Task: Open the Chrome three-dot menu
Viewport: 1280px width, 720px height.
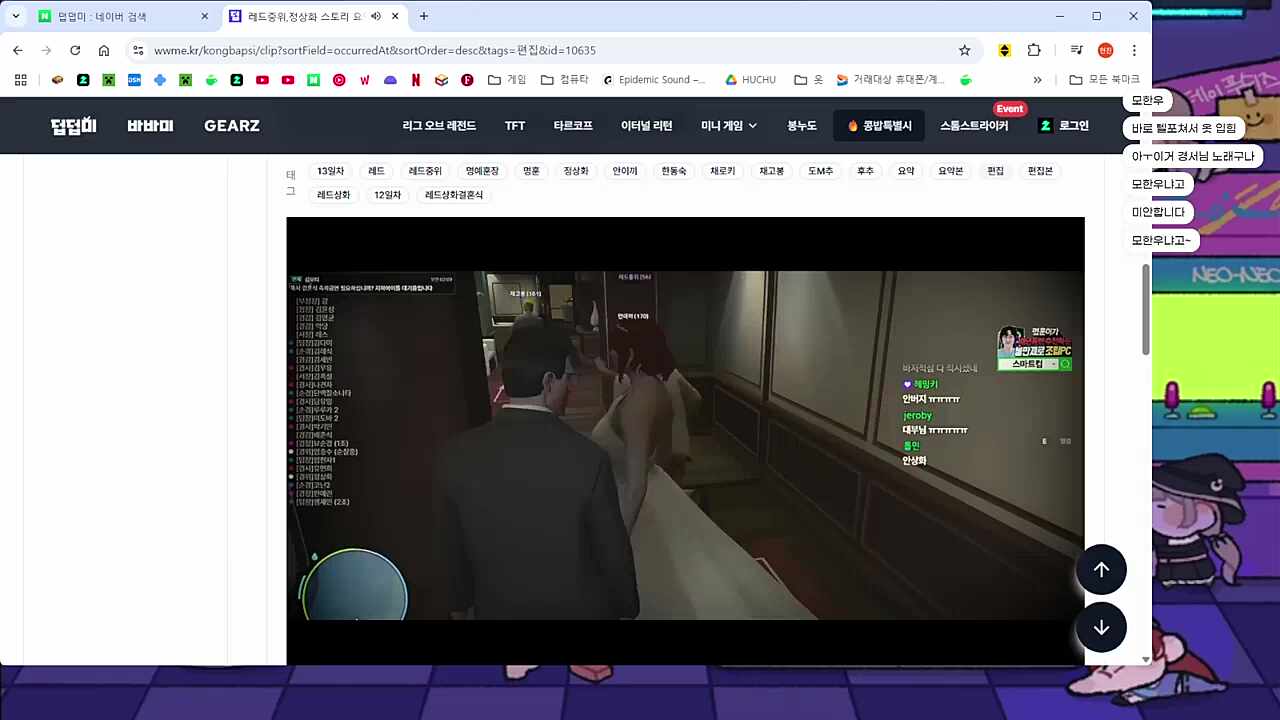Action: 1134,50
